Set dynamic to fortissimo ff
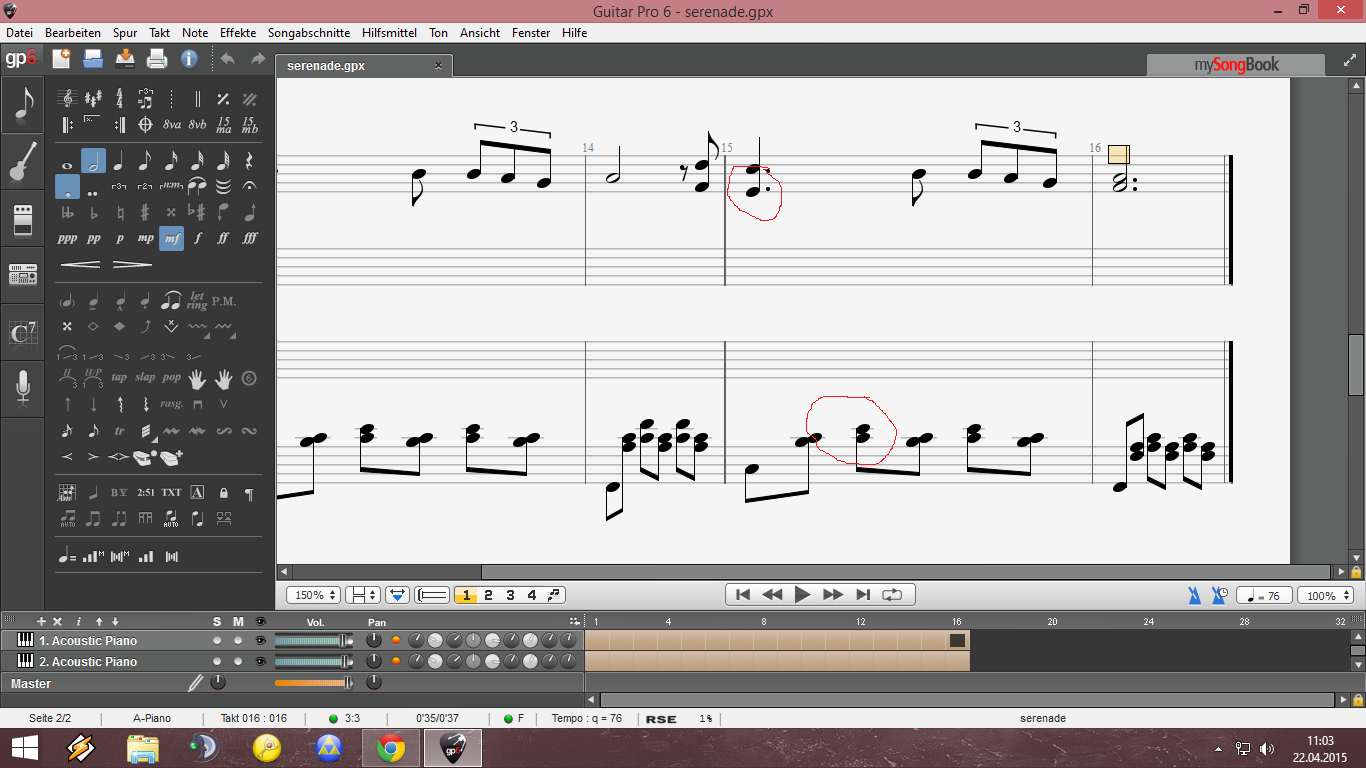Screen dimensions: 1366x768 pos(223,238)
